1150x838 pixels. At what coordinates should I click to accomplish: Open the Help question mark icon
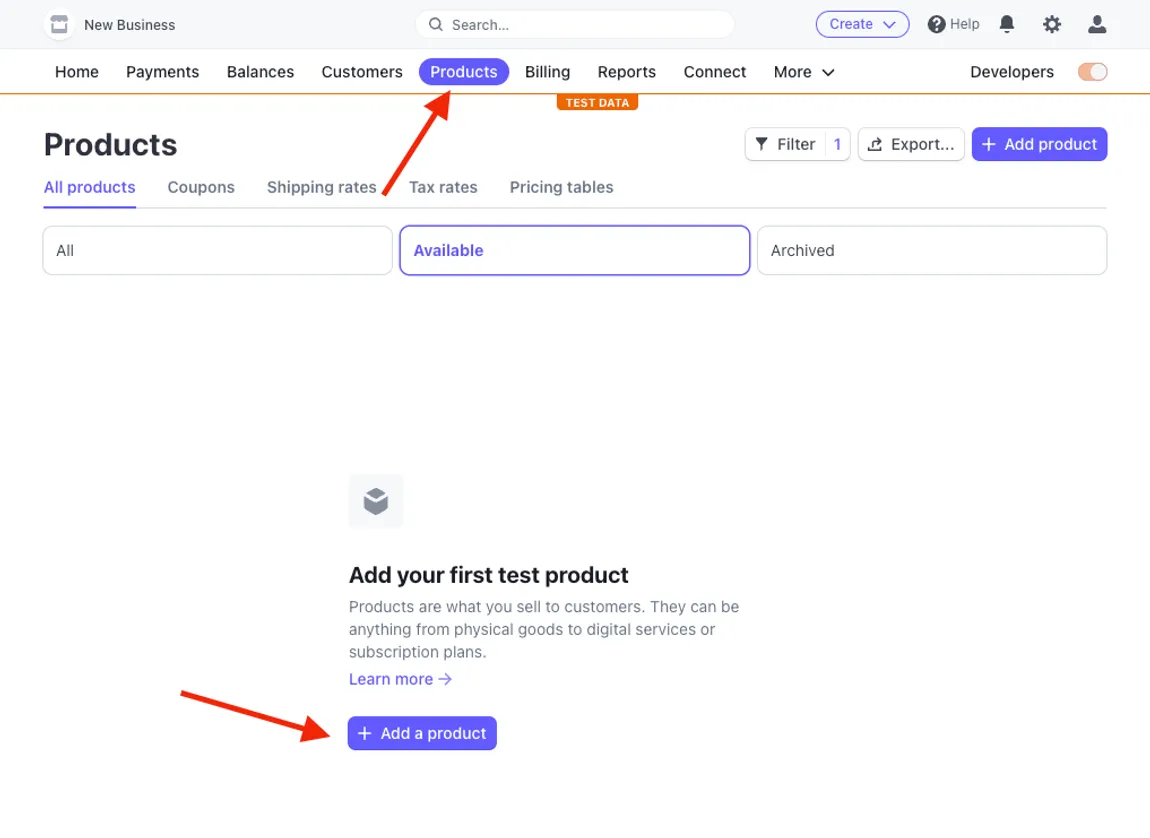click(x=936, y=24)
